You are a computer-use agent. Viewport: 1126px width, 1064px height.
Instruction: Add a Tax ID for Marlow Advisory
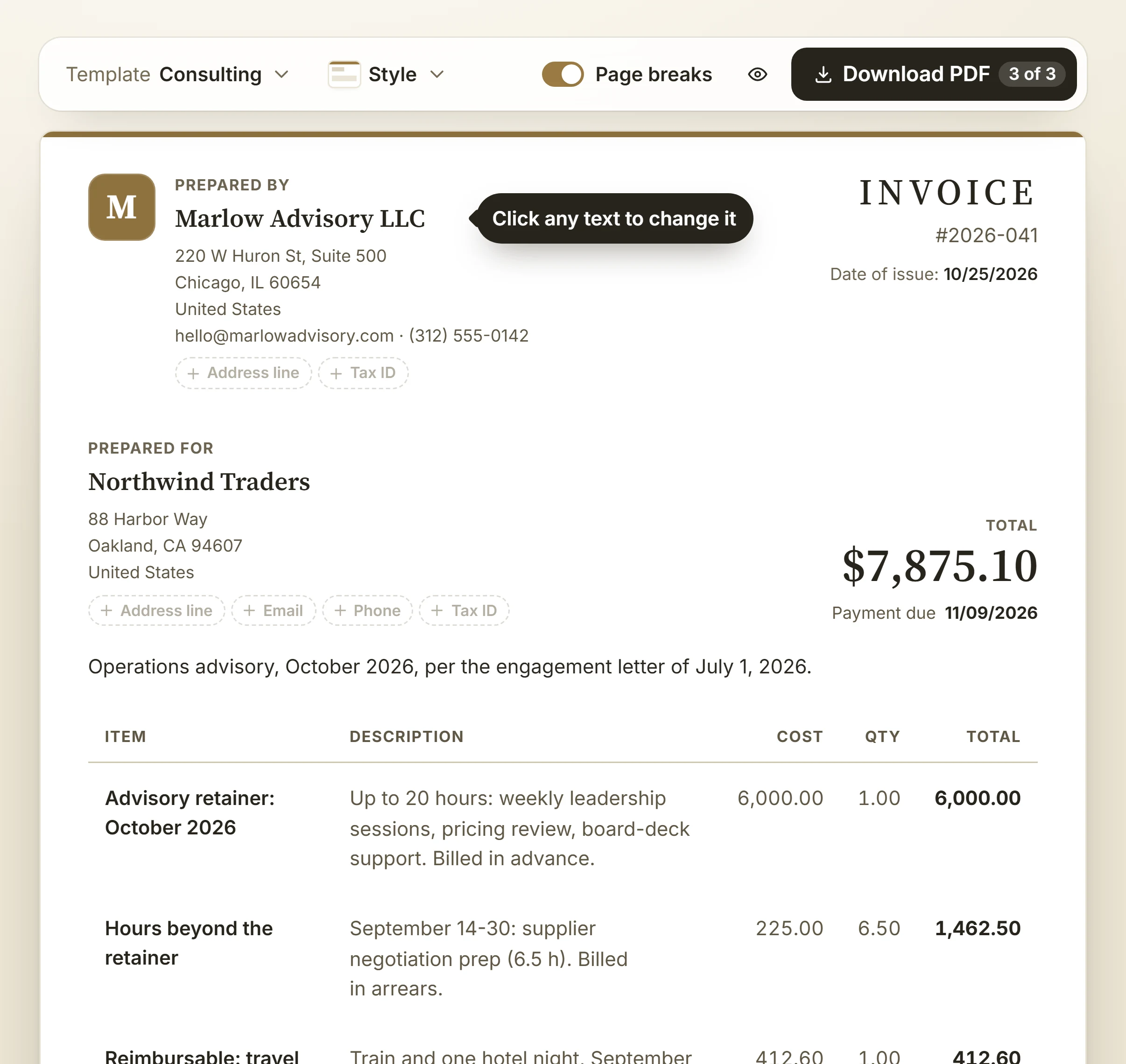363,372
